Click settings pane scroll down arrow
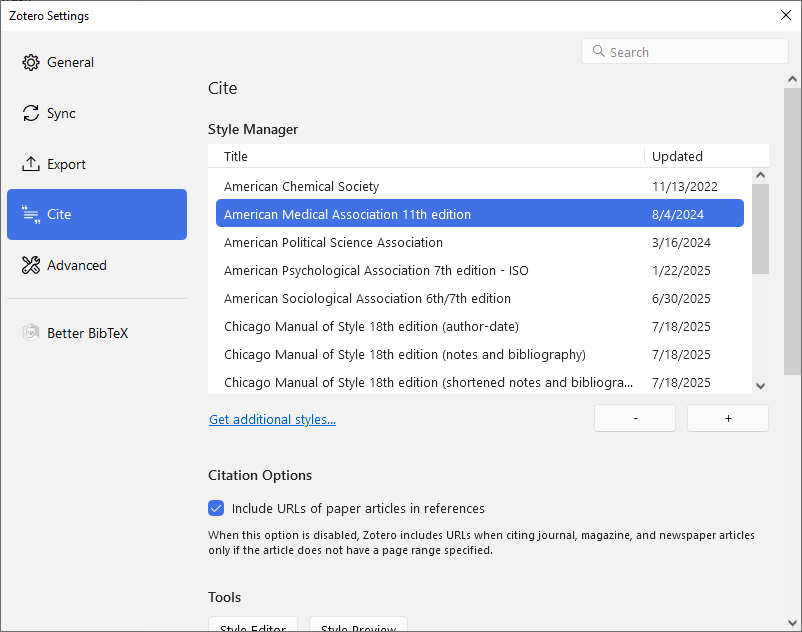802x632 pixels. [x=792, y=623]
